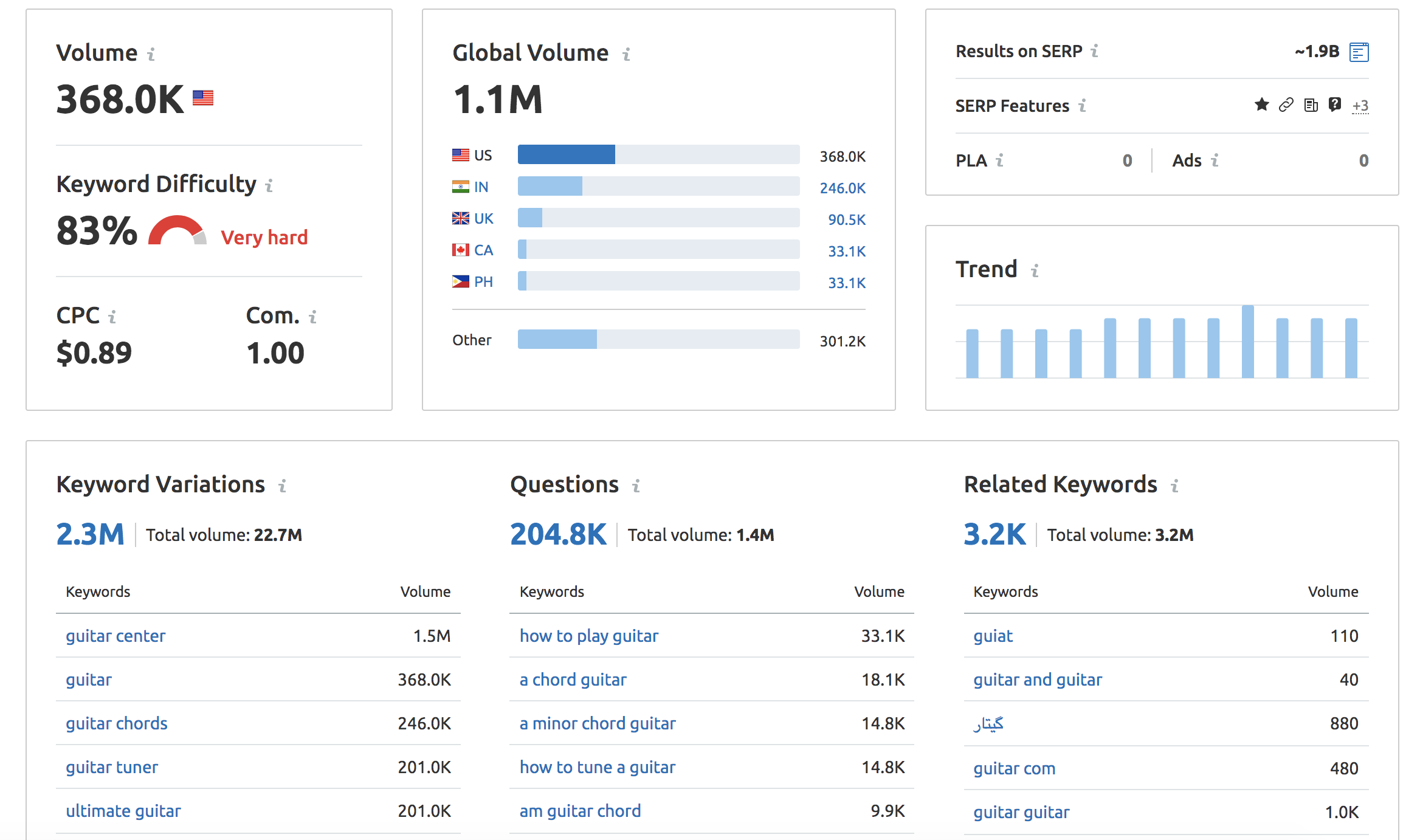Open the 2.3M Keyword Variations count
The image size is (1420, 840).
coord(90,534)
